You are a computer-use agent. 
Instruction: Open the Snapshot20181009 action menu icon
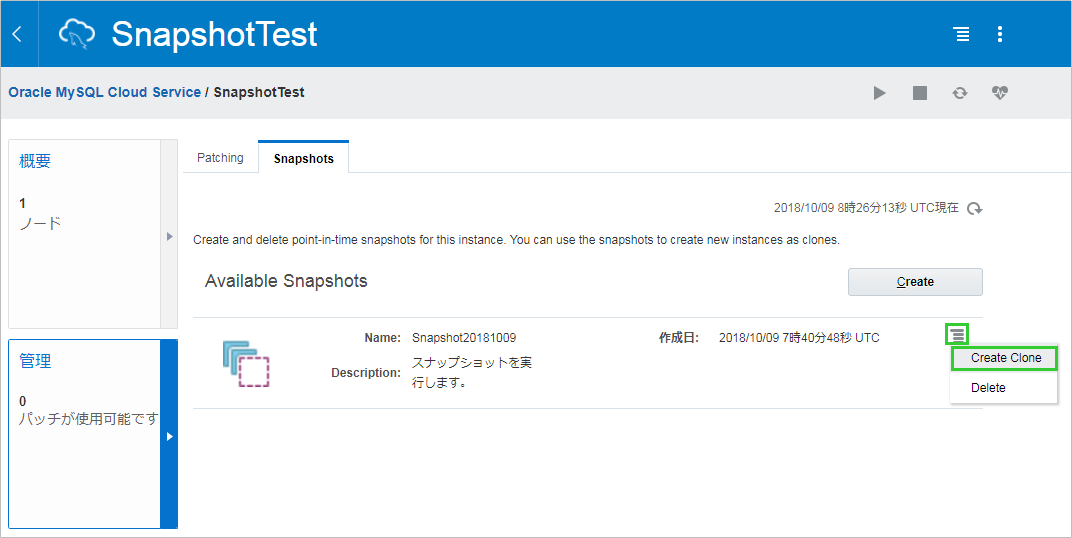[957, 334]
